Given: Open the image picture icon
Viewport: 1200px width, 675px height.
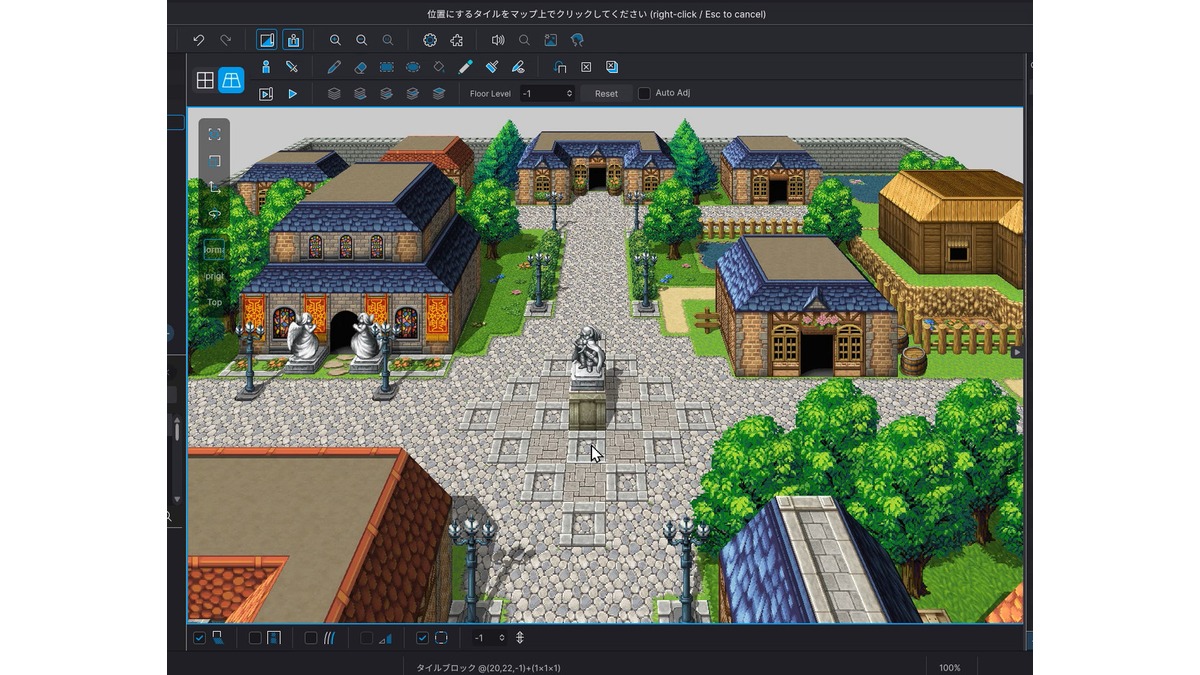Looking at the screenshot, I should point(551,40).
